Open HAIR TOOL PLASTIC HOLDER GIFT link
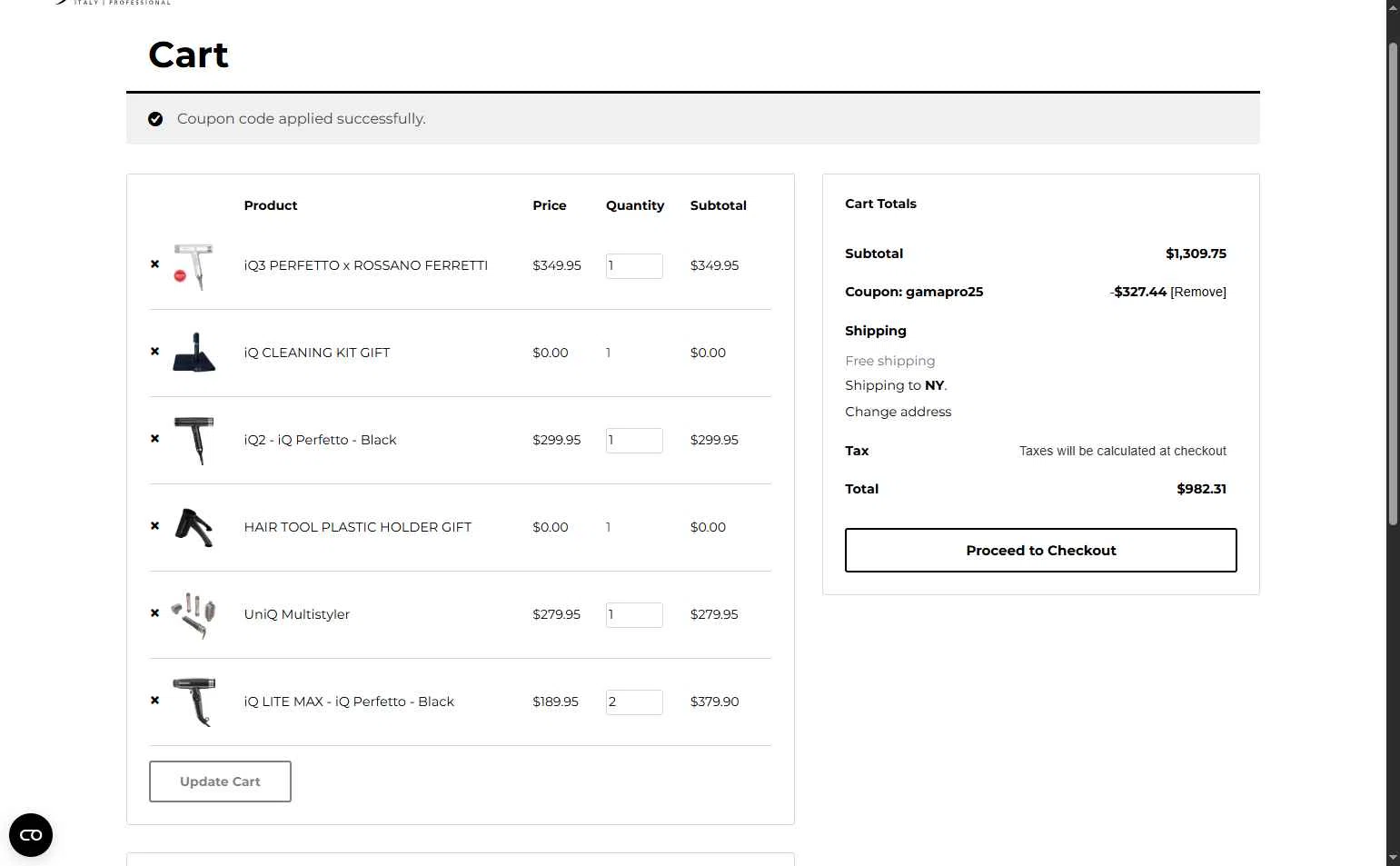The image size is (1400, 866). (357, 527)
